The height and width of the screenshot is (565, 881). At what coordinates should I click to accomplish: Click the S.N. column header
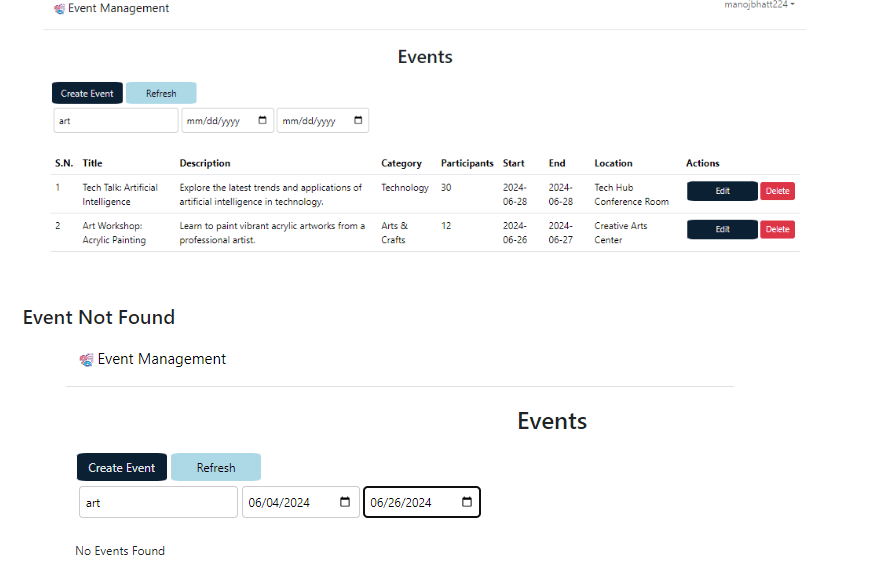64,163
